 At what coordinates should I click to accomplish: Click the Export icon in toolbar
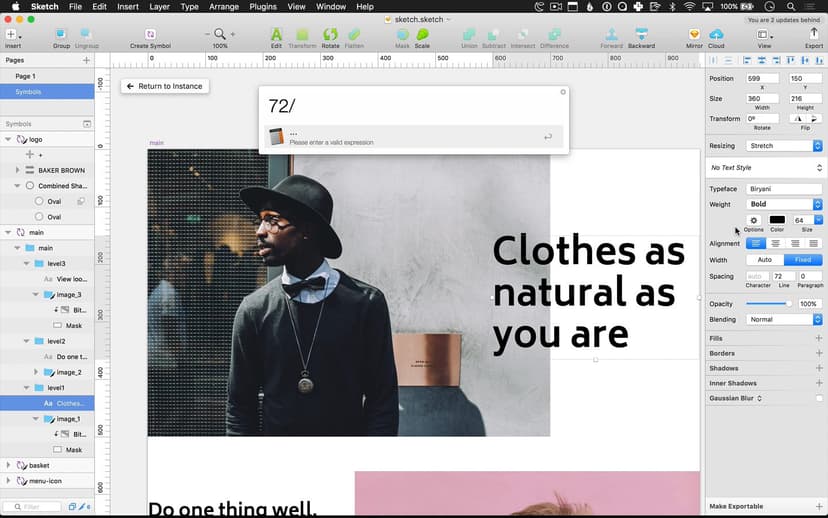coord(813,35)
